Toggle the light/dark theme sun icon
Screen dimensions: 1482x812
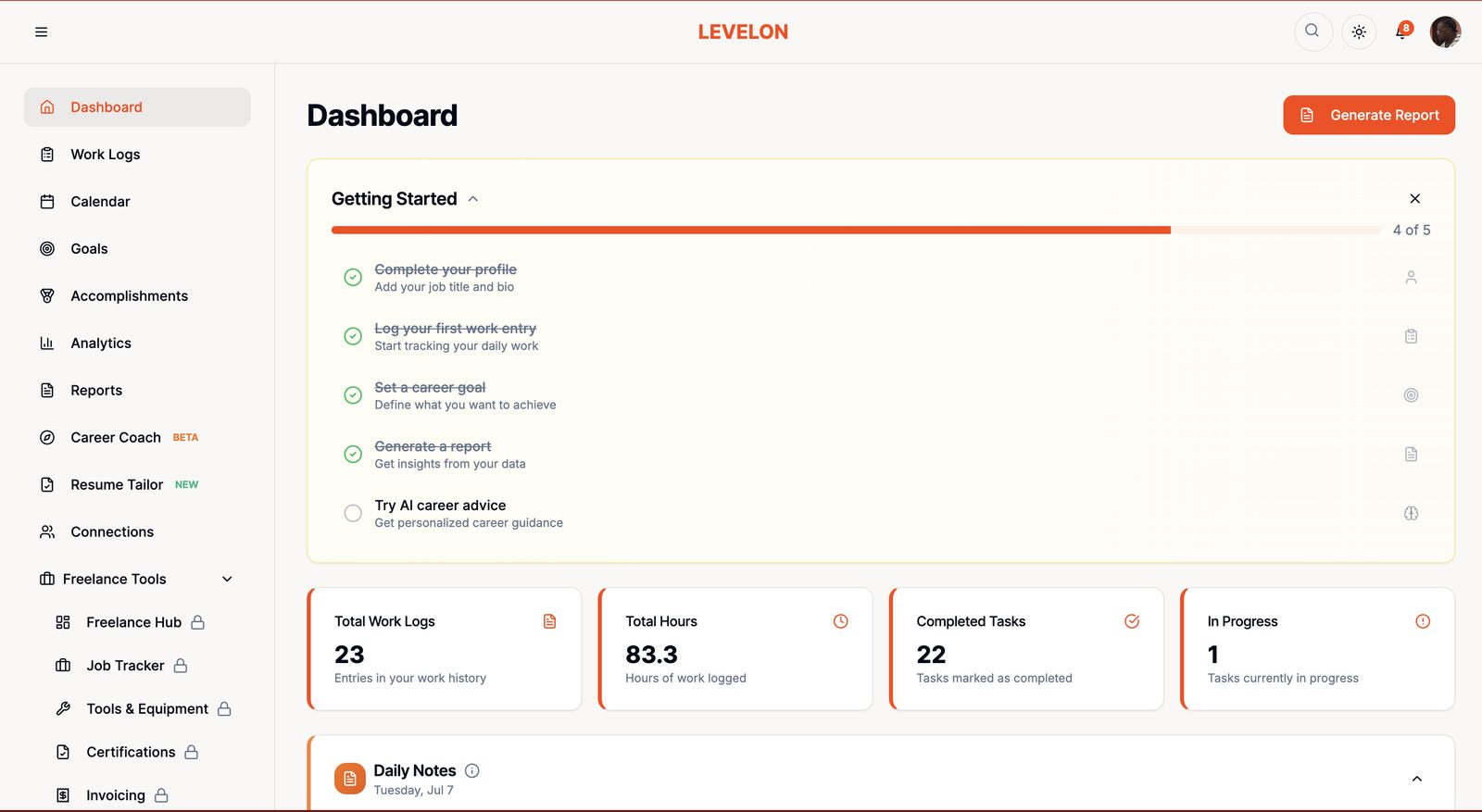(1359, 31)
